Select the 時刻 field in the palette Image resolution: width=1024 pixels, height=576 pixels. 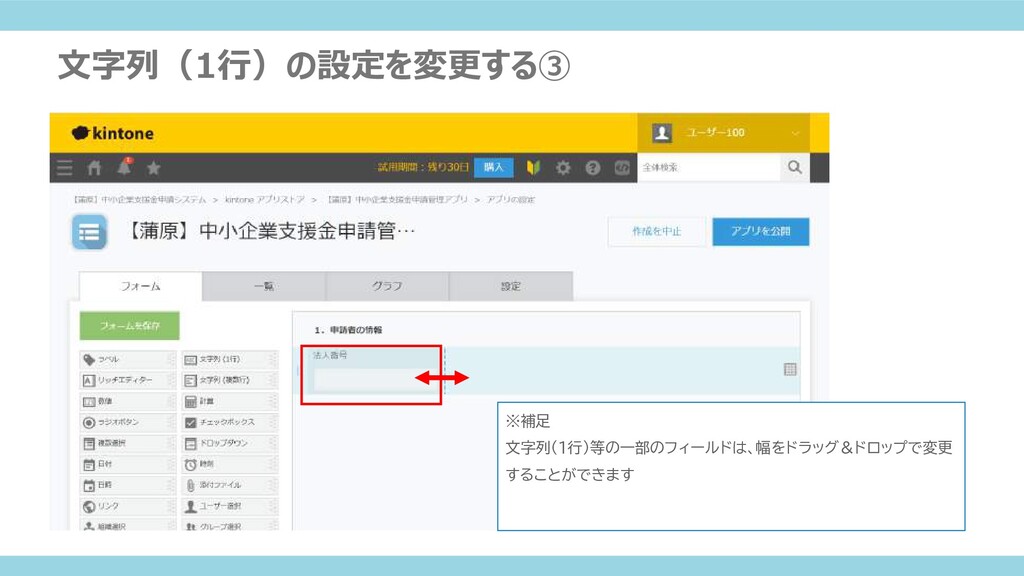coord(229,464)
